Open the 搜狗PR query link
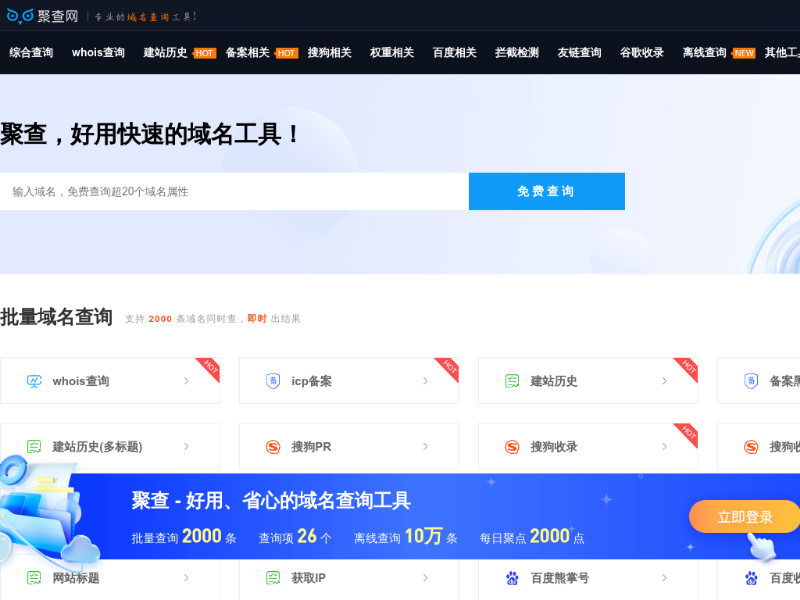The image size is (800, 600). tap(311, 447)
